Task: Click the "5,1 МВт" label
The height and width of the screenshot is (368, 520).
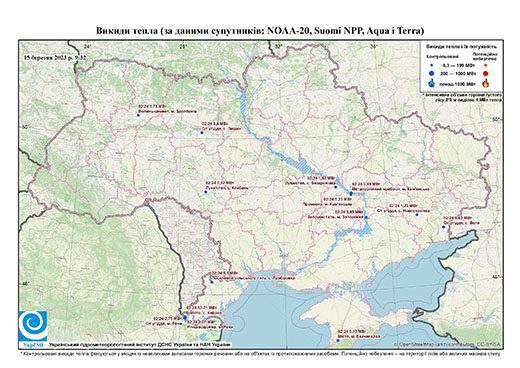Action: [x=226, y=273]
